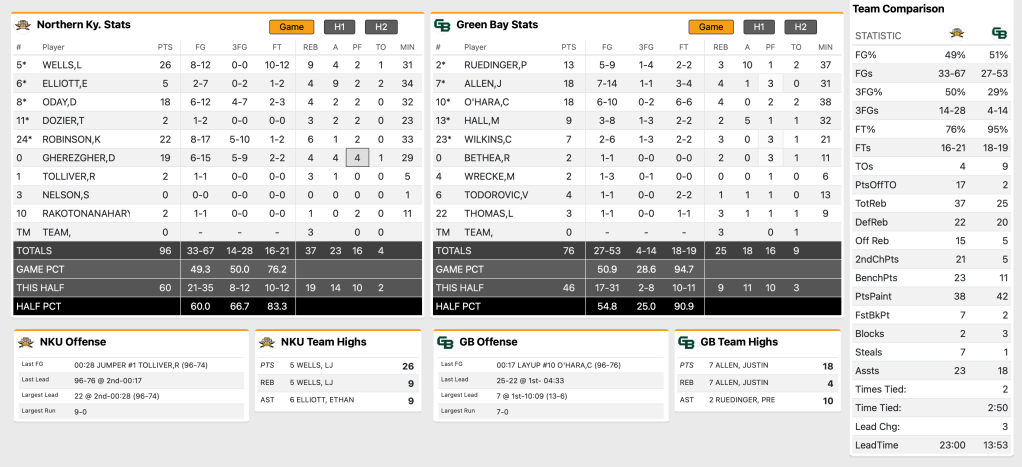1022x467 pixels.
Task: Click highlighted PF cell for GHEREZGHER,D
Action: pyautogui.click(x=358, y=157)
